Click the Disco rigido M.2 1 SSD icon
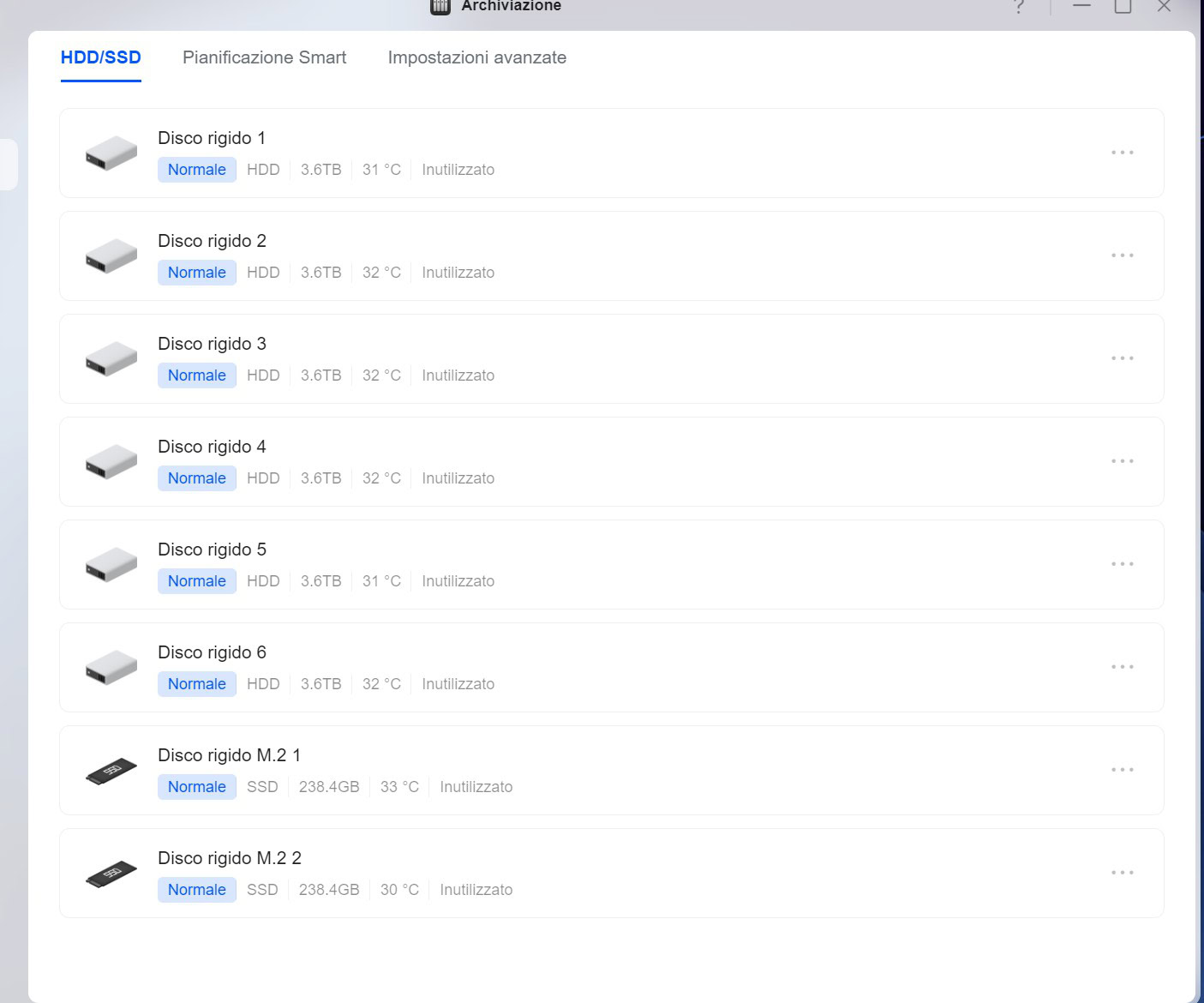Screen dimensions: 1204x1003 click(111, 771)
